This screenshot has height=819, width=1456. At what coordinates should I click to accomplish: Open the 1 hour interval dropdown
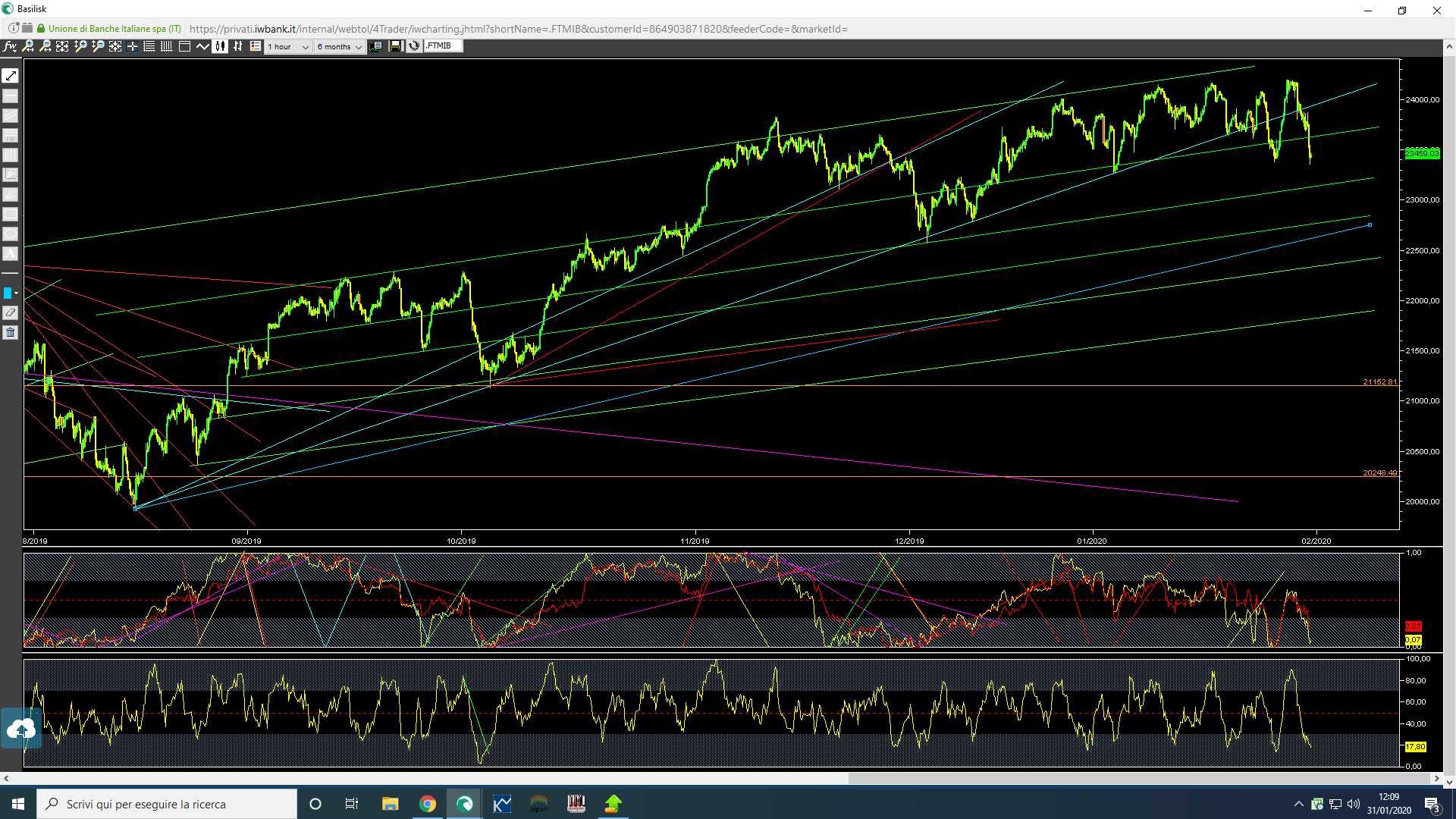[288, 46]
